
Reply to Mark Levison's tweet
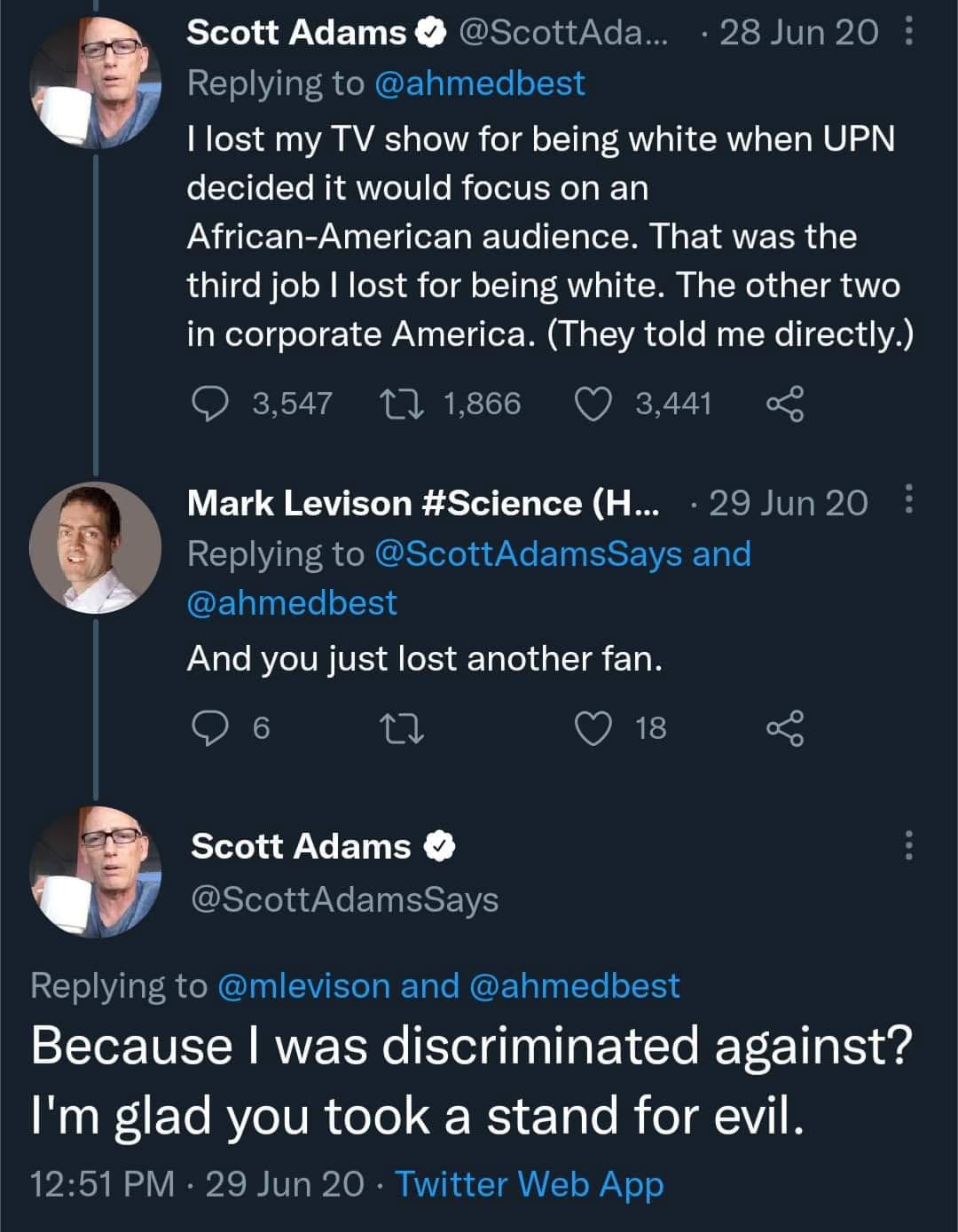210,728
